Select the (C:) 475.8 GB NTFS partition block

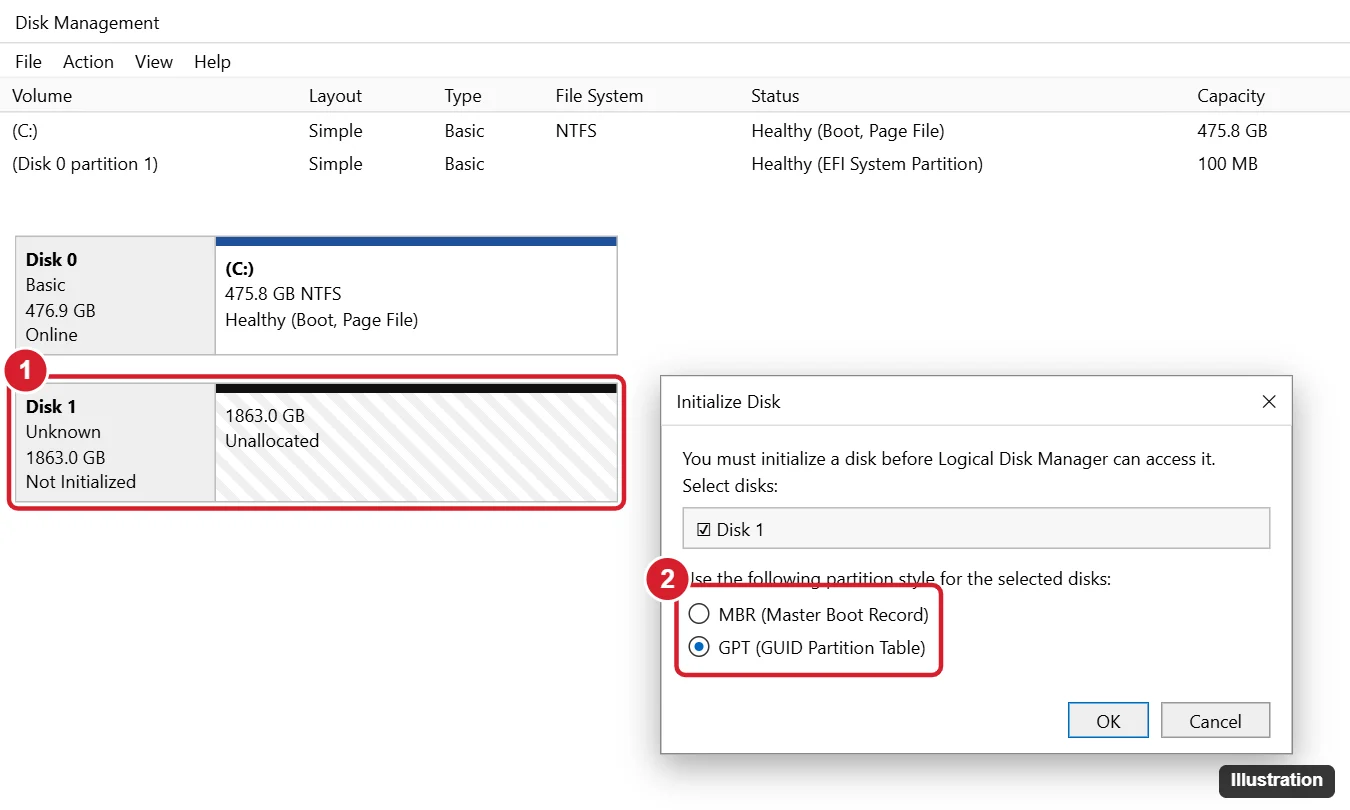416,296
